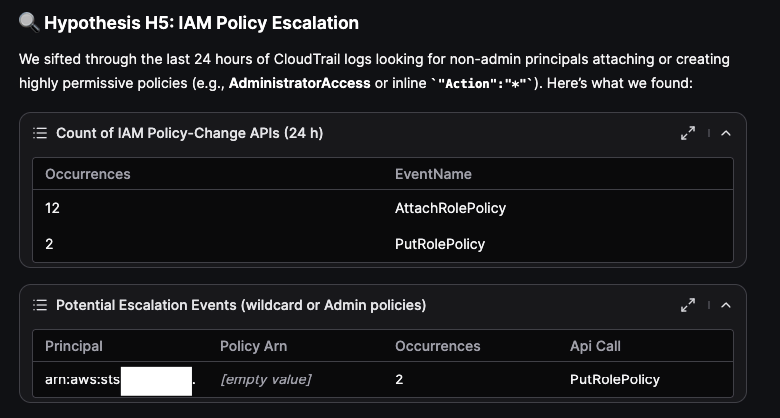Image resolution: width=780 pixels, height=418 pixels.
Task: Sort by the EventName column header
Action: 433,174
